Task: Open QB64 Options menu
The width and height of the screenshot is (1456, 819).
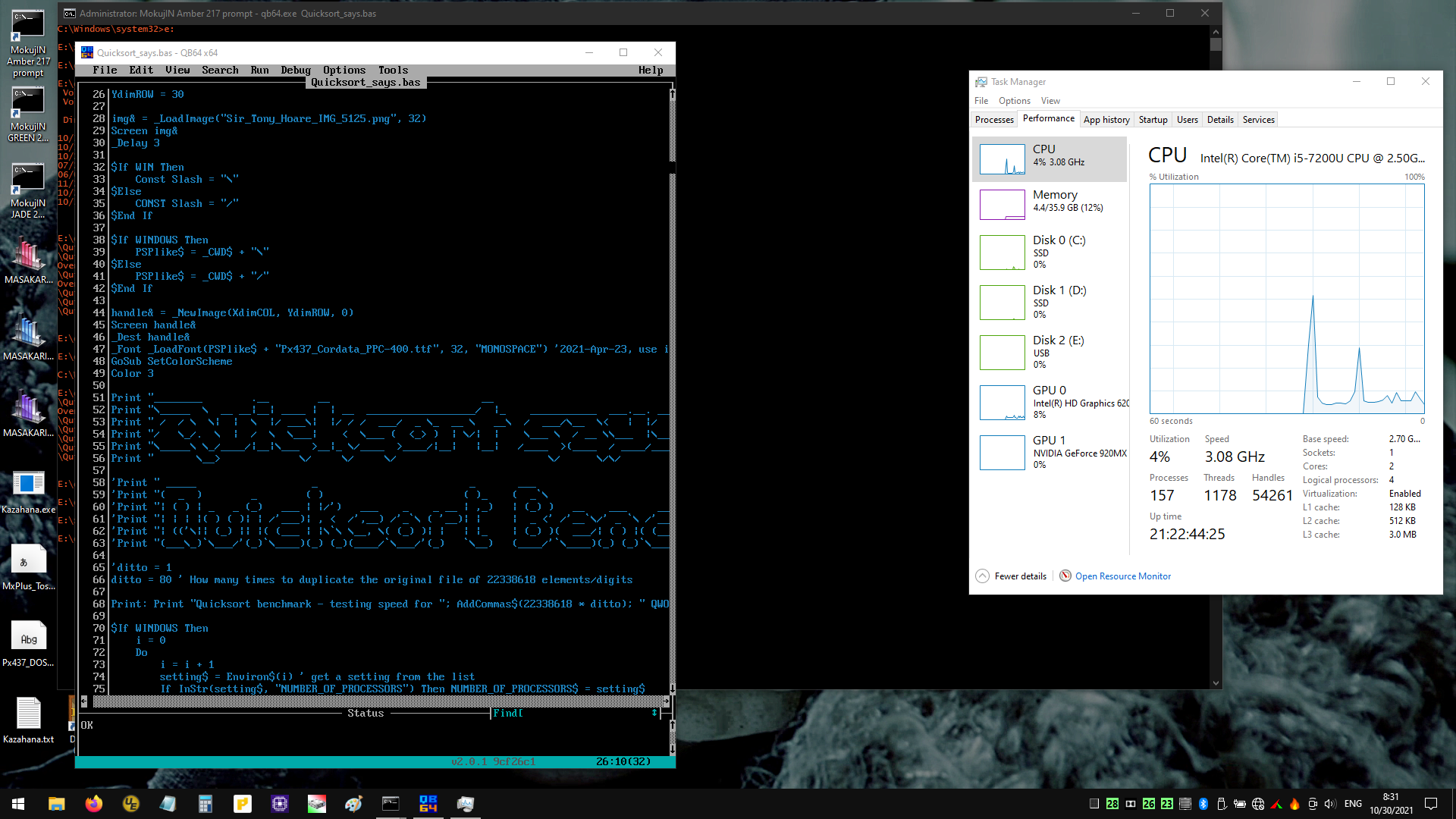Action: point(344,70)
